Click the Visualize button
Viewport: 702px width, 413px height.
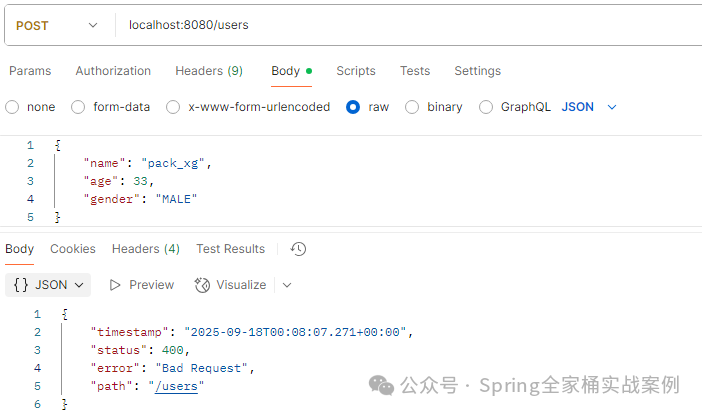click(x=231, y=285)
